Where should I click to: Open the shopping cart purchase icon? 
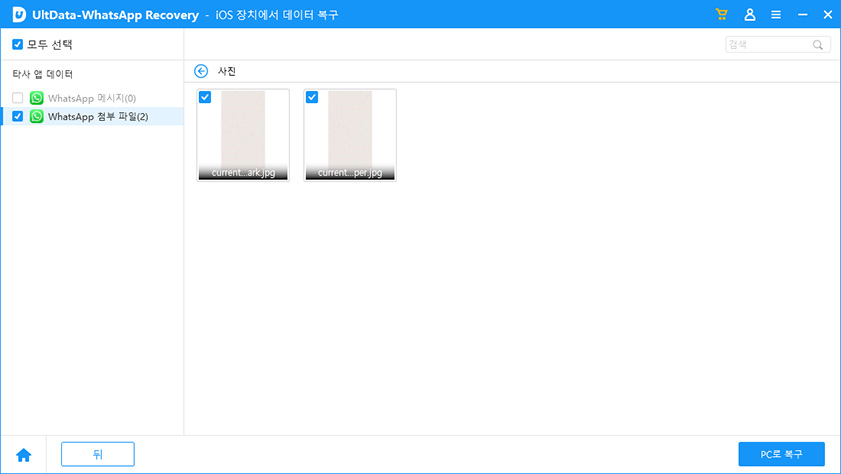[x=722, y=15]
